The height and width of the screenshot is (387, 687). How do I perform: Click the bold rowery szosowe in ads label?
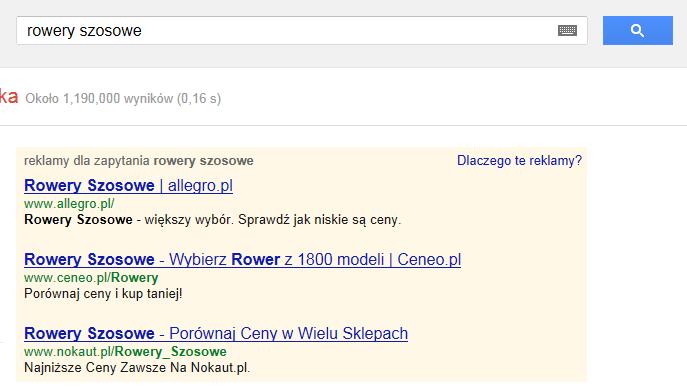[203, 161]
